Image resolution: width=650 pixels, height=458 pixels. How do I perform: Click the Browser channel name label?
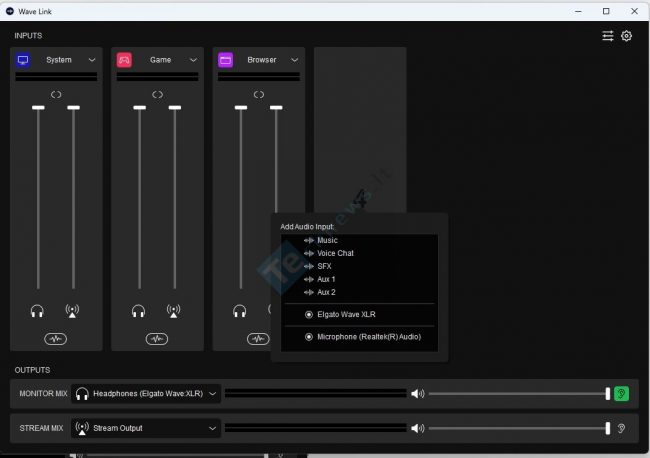click(262, 60)
